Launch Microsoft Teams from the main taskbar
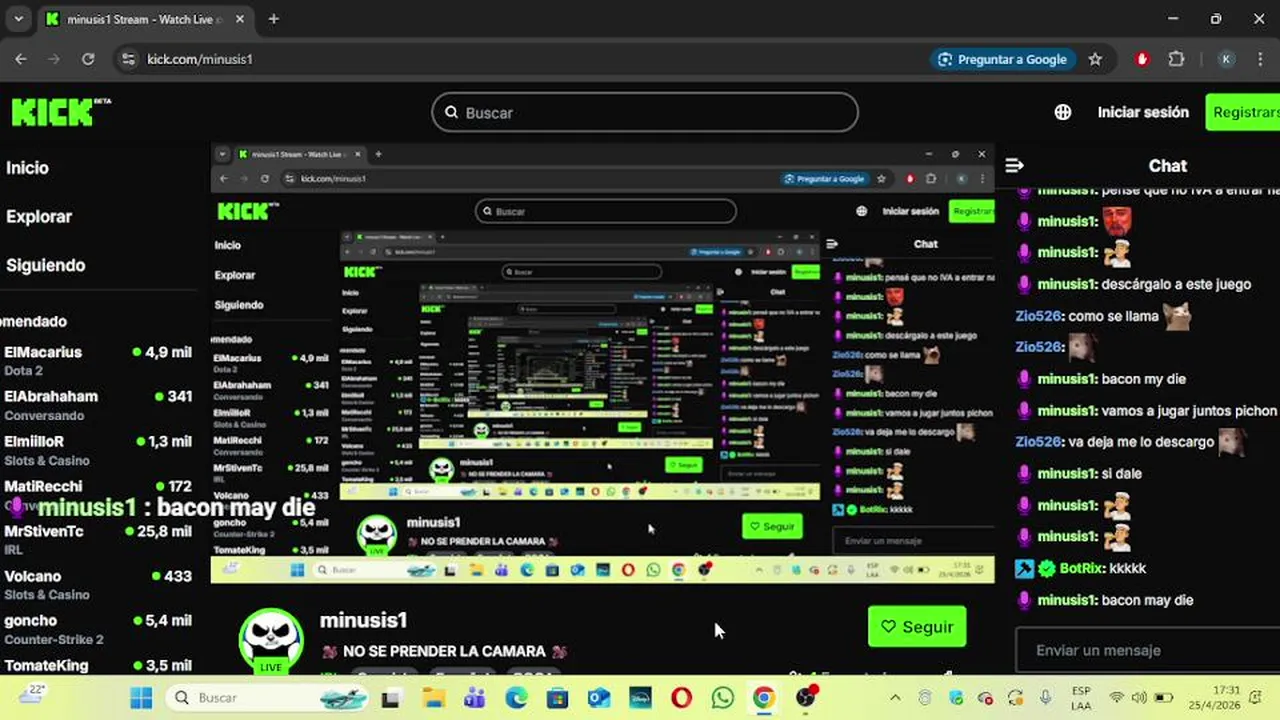The height and width of the screenshot is (720, 1280). point(474,698)
